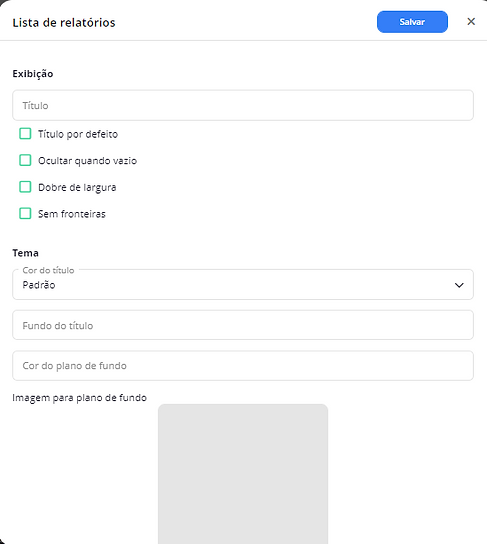Image resolution: width=487 pixels, height=544 pixels.
Task: Click the Imagem para plano de fundo label
Action: pos(79,398)
